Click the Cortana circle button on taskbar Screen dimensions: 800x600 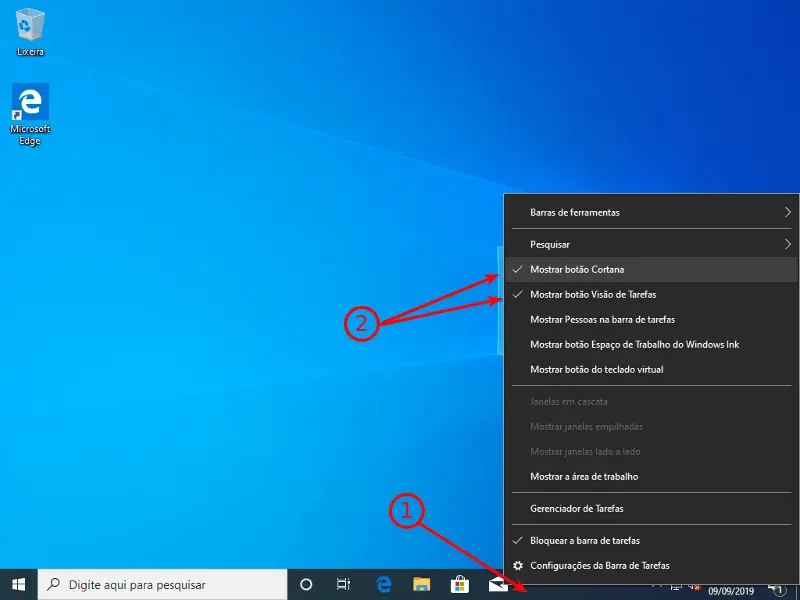[306, 585]
